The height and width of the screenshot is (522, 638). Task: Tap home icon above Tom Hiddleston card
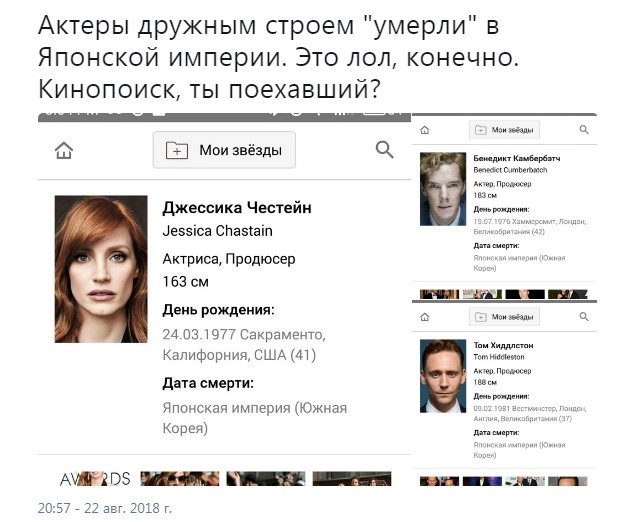[424, 317]
